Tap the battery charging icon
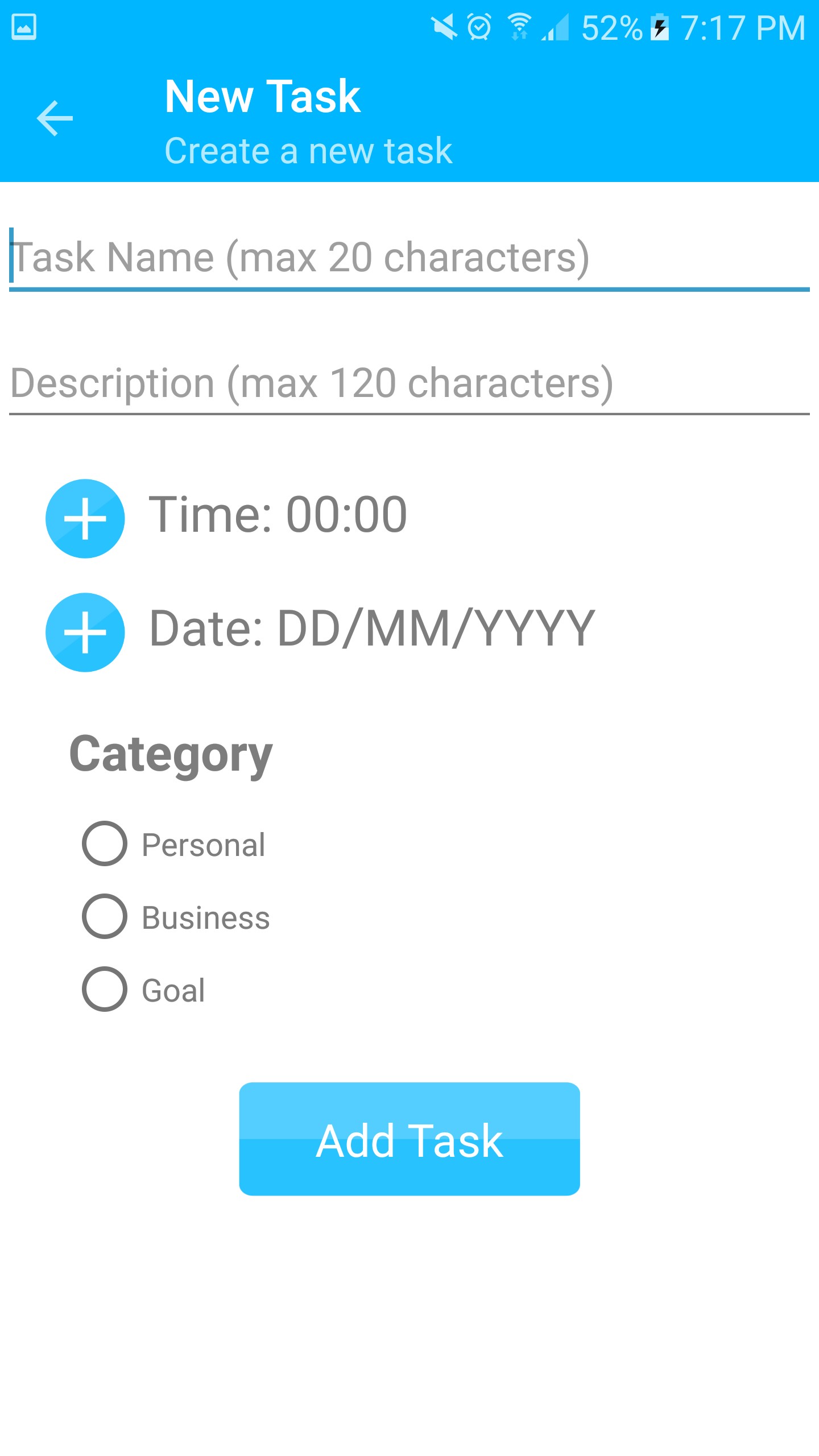 (x=660, y=27)
